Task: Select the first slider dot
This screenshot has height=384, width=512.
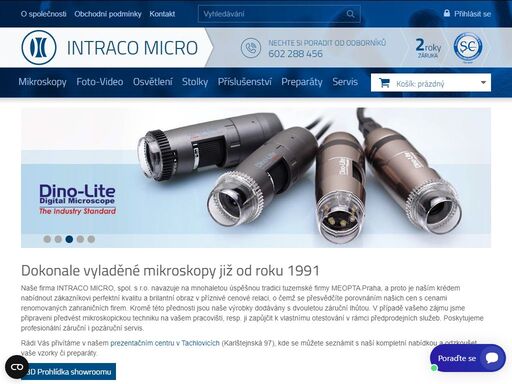Action: (x=47, y=239)
